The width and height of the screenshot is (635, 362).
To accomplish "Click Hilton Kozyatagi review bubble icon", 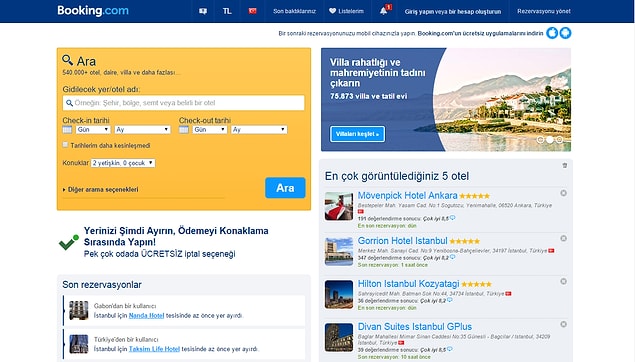I will (450, 300).
